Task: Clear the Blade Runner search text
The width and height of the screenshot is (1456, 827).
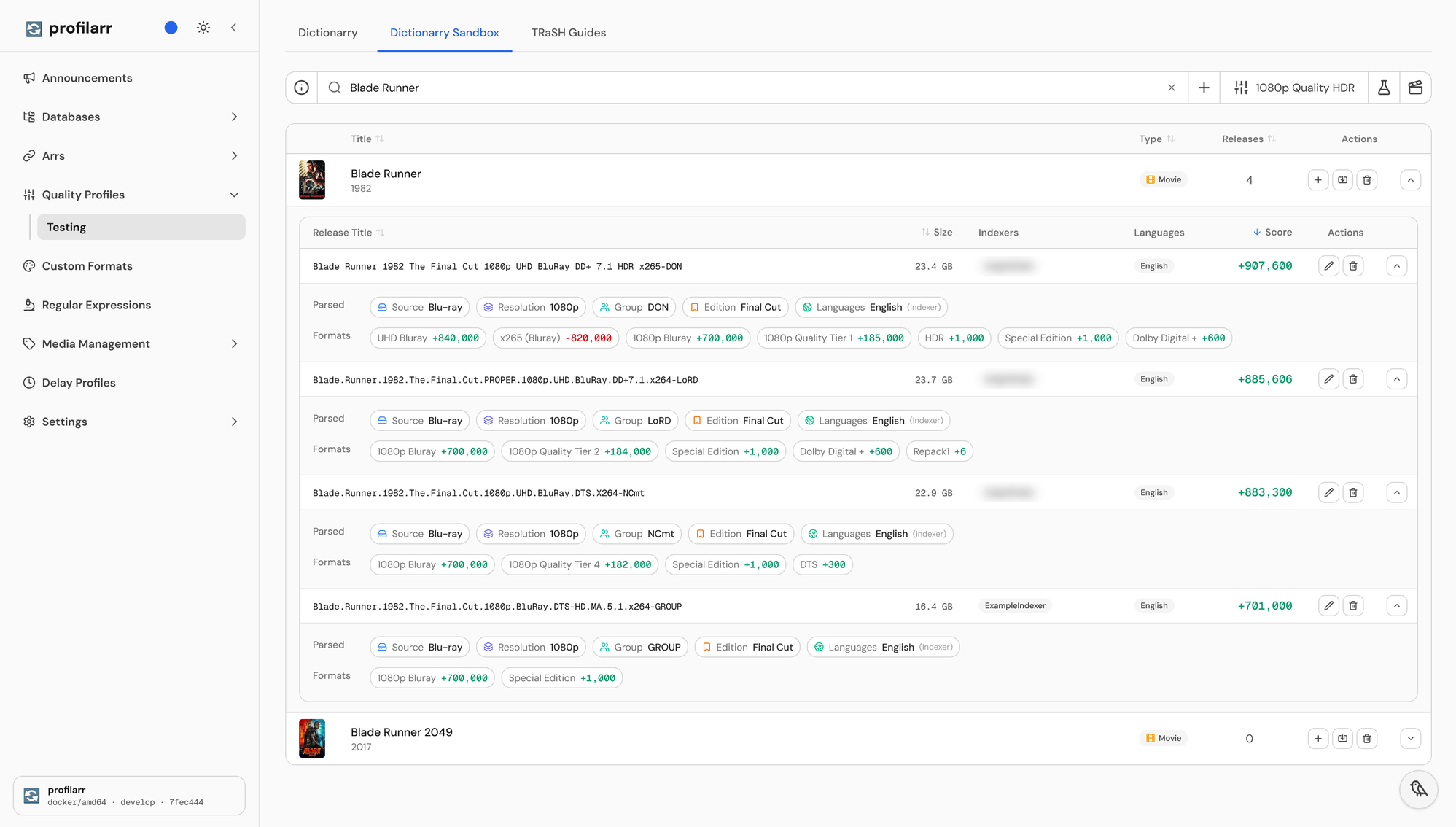Action: 1171,88
